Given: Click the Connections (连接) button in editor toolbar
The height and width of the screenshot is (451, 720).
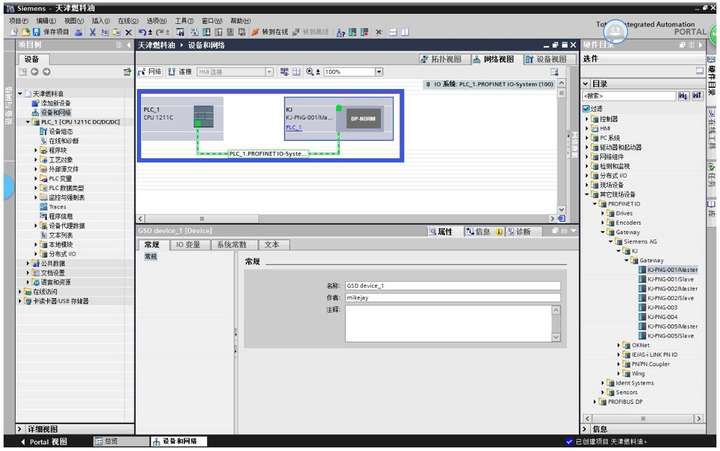Looking at the screenshot, I should coord(180,72).
